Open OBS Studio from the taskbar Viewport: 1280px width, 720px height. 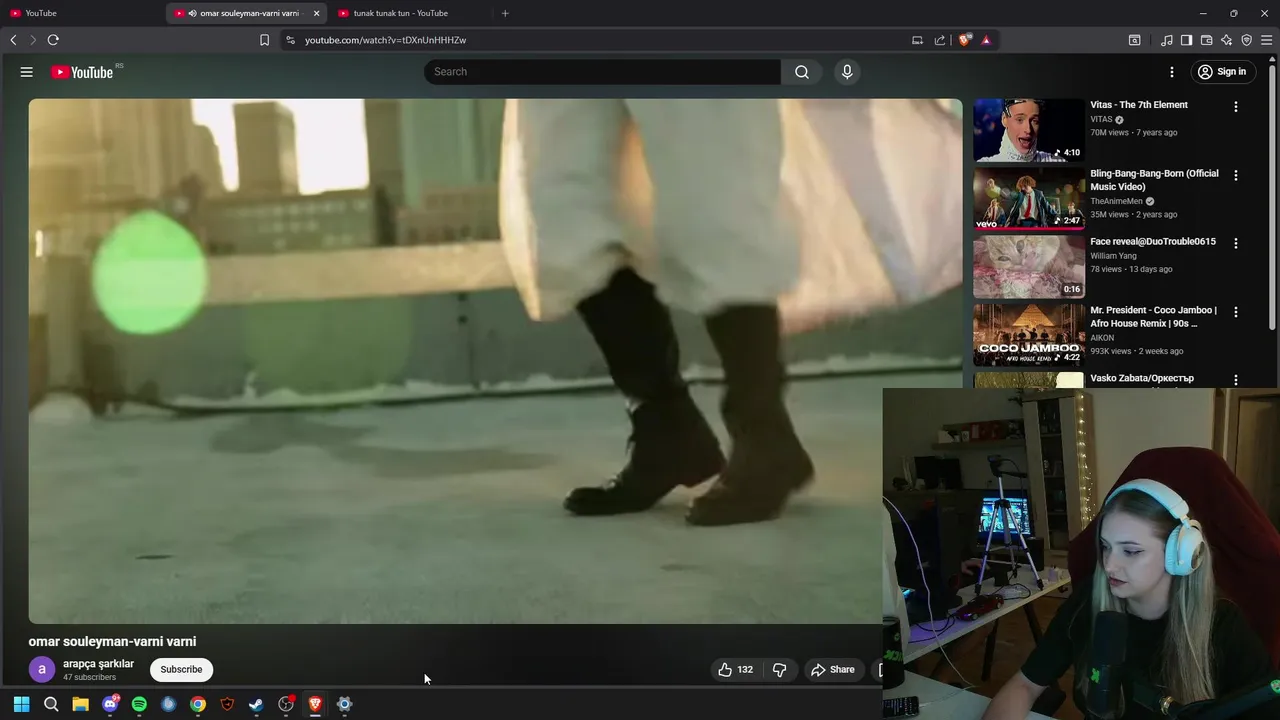coord(286,704)
